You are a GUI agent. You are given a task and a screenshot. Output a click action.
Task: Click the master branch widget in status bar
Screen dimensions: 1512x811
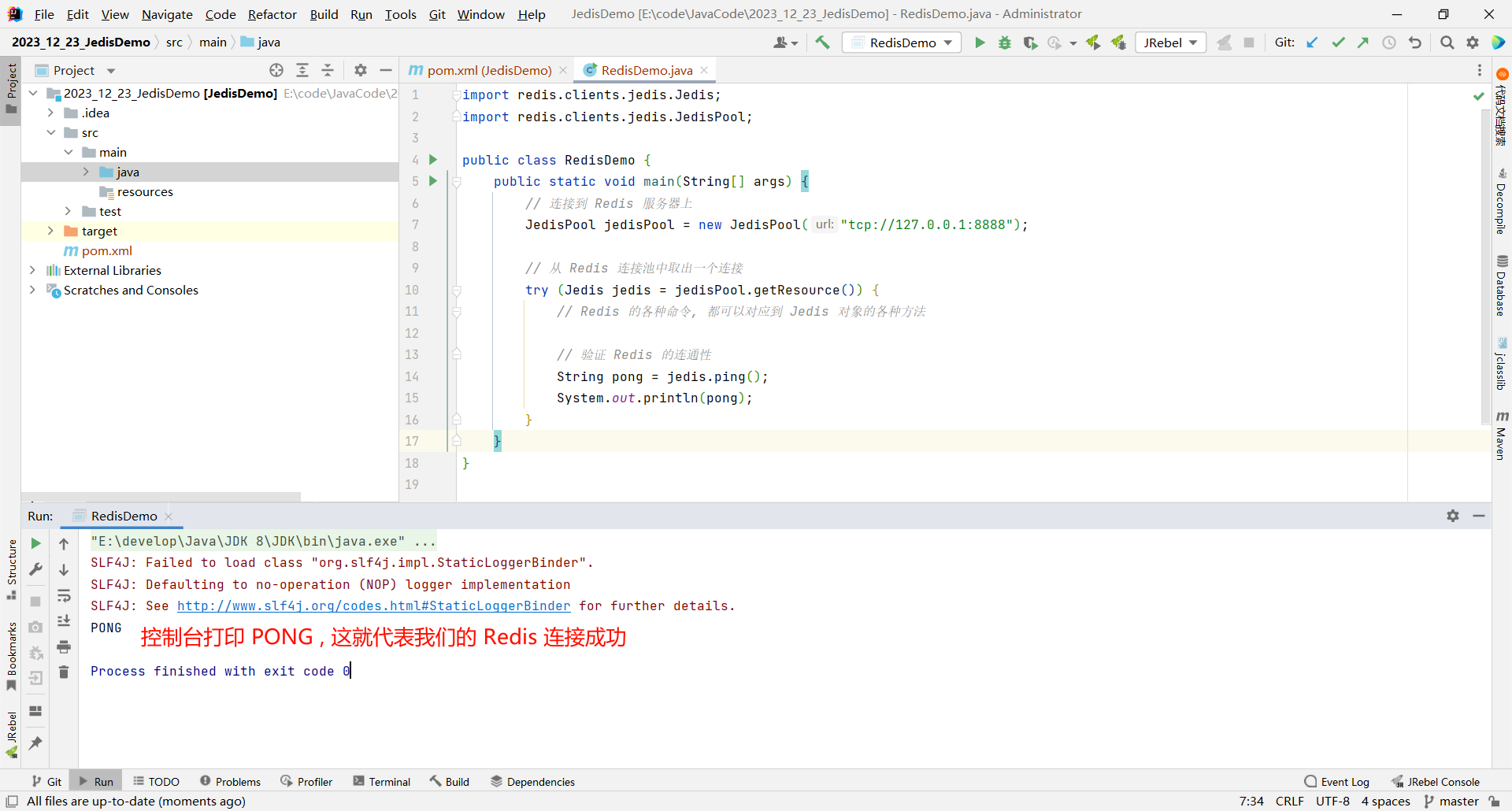coord(1451,801)
